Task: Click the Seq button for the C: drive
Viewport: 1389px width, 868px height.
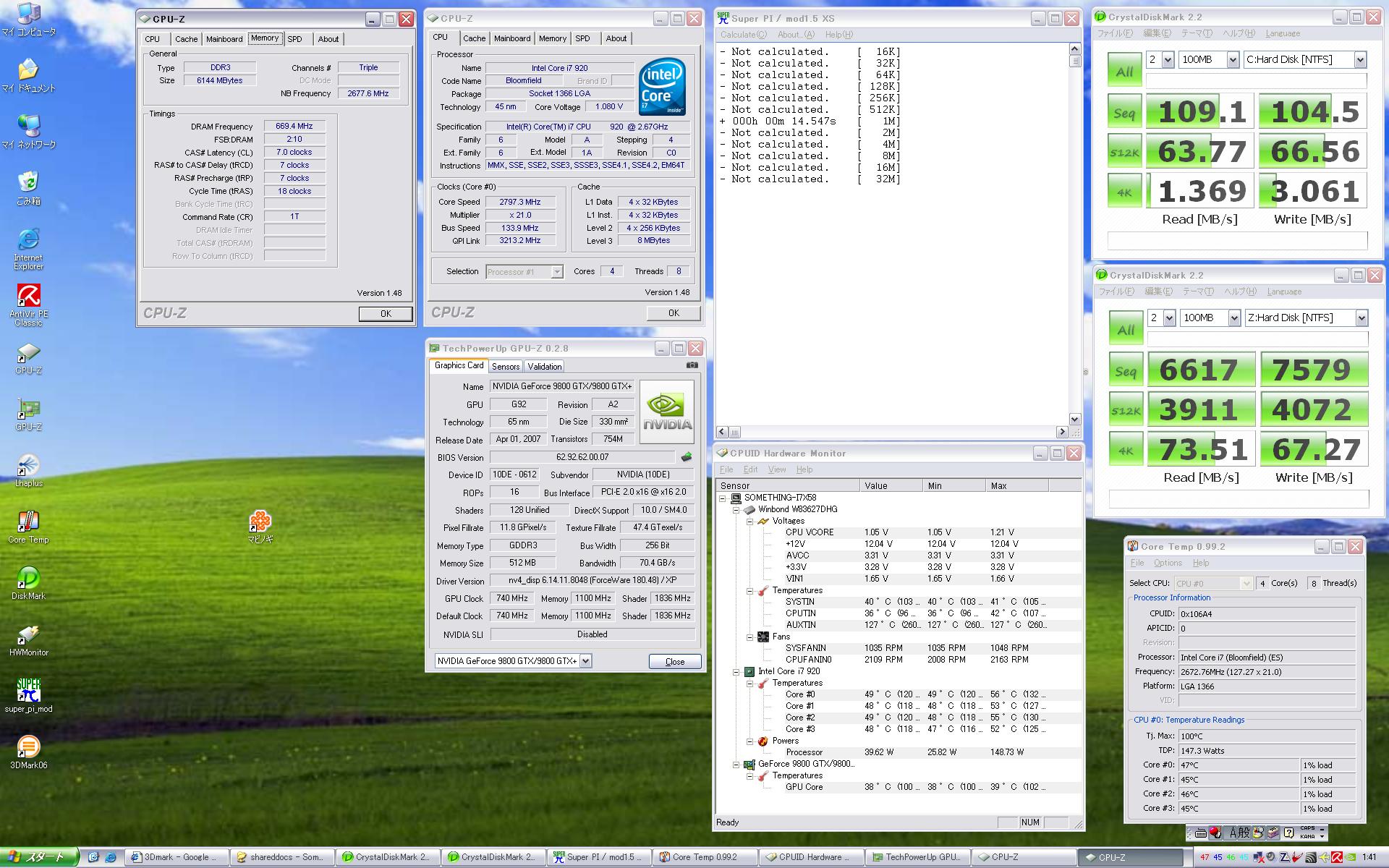Action: coord(1124,113)
